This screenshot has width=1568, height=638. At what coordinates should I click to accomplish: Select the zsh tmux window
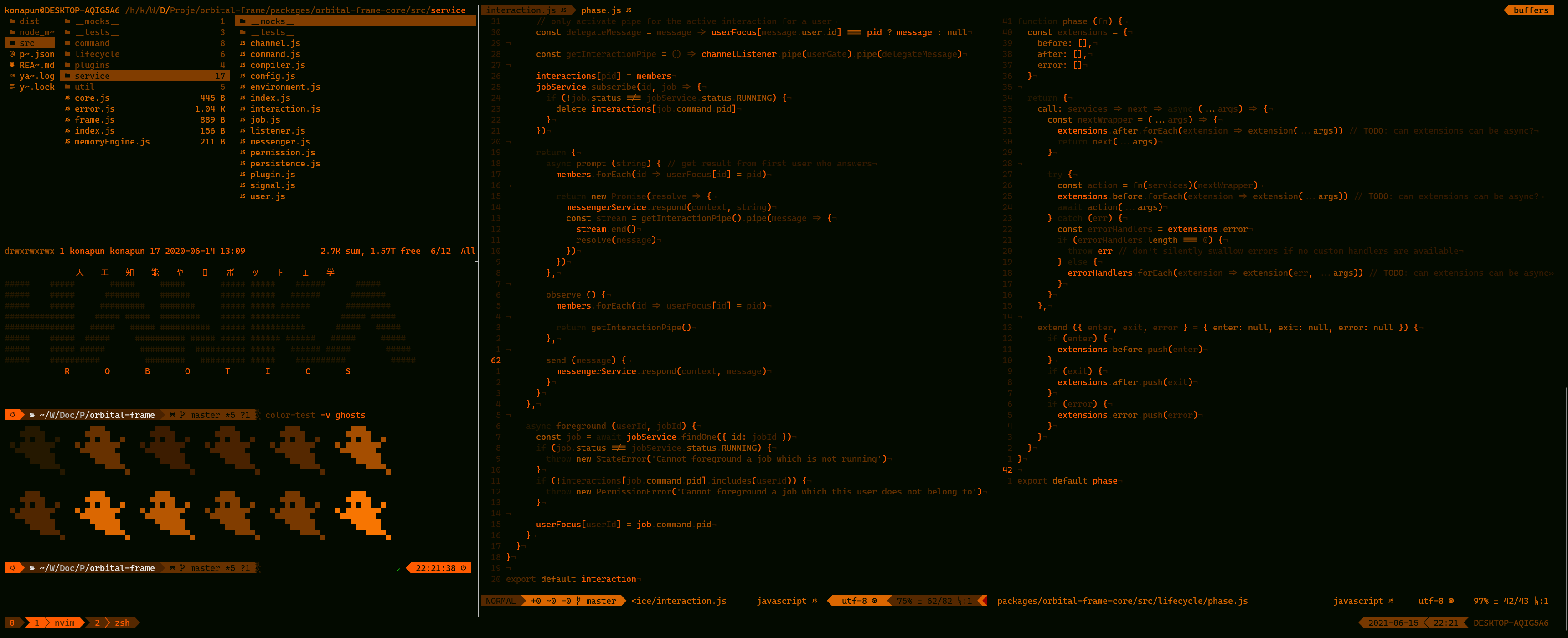tap(122, 623)
